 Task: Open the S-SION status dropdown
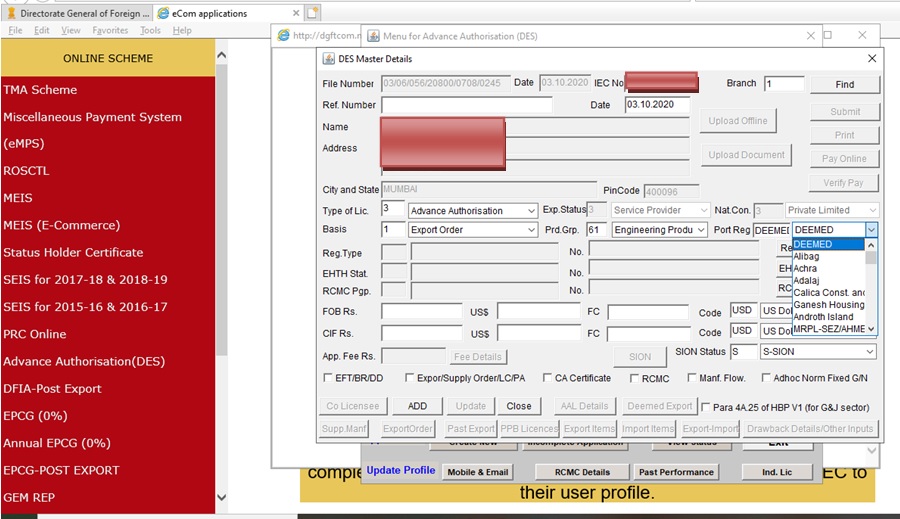870,351
